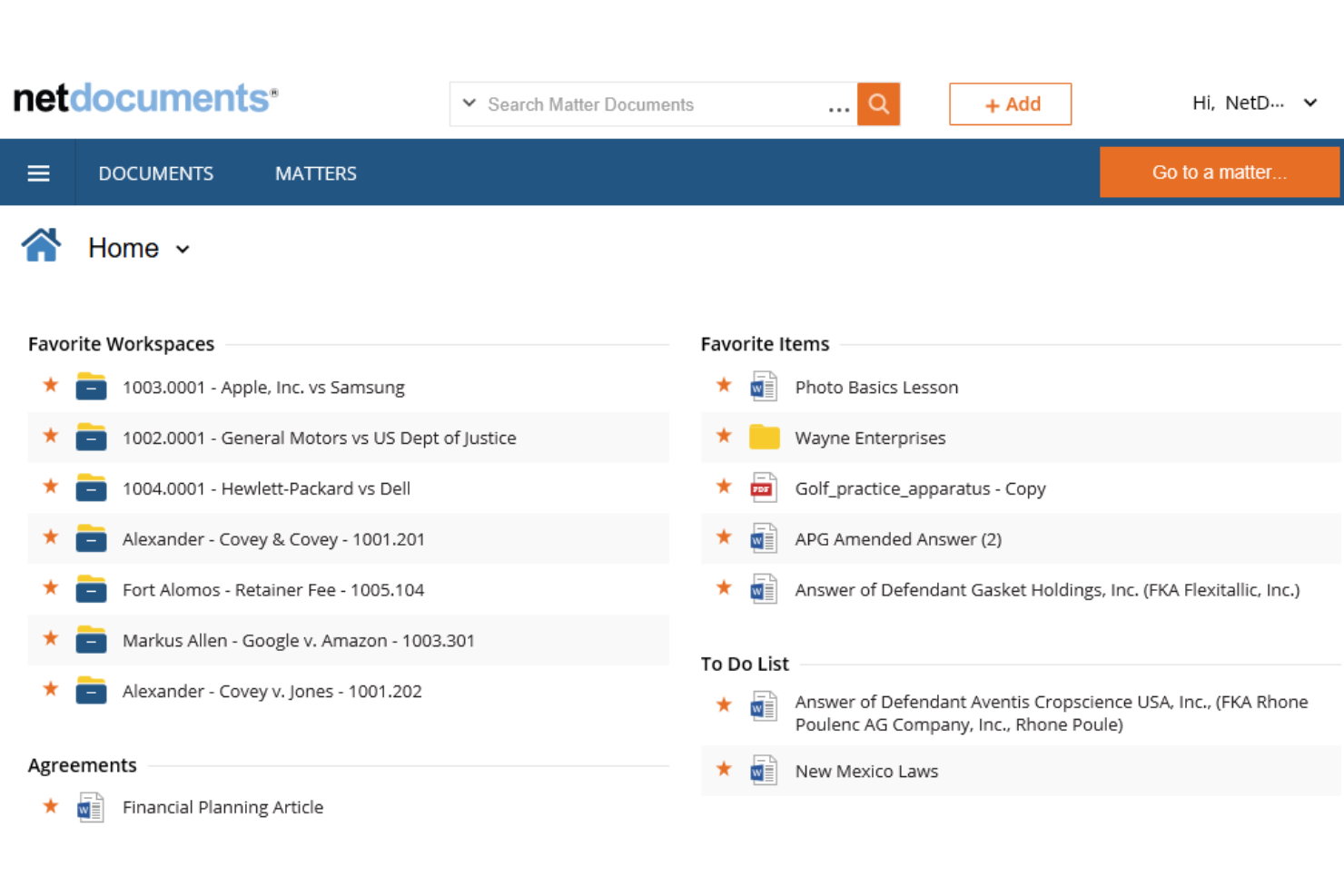Toggle favorite star for Fort Alomos - Retainer Fee
Viewport: 1344px width, 896px height.
51,588
